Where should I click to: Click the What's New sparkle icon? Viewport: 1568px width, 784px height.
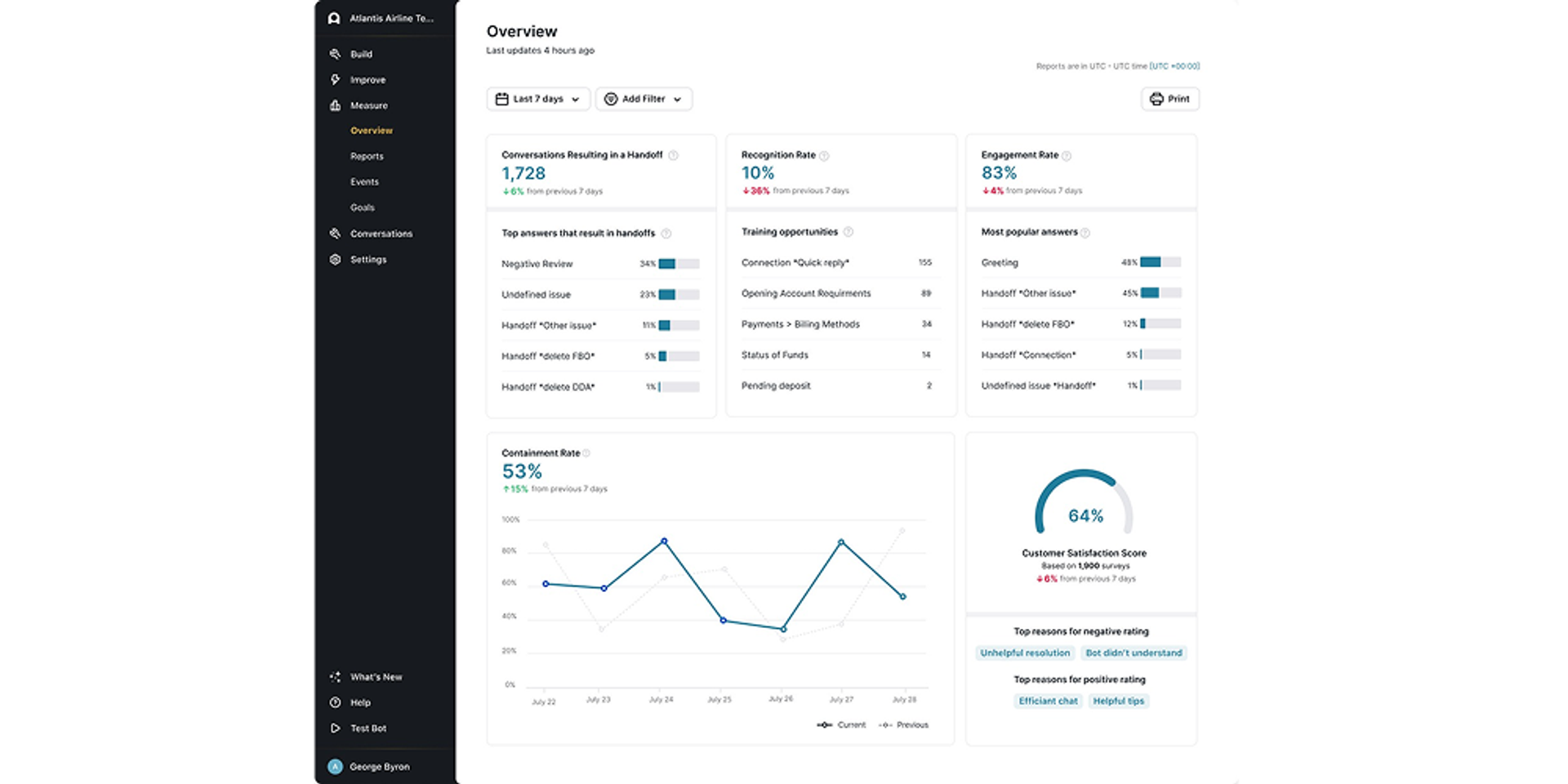[x=335, y=677]
